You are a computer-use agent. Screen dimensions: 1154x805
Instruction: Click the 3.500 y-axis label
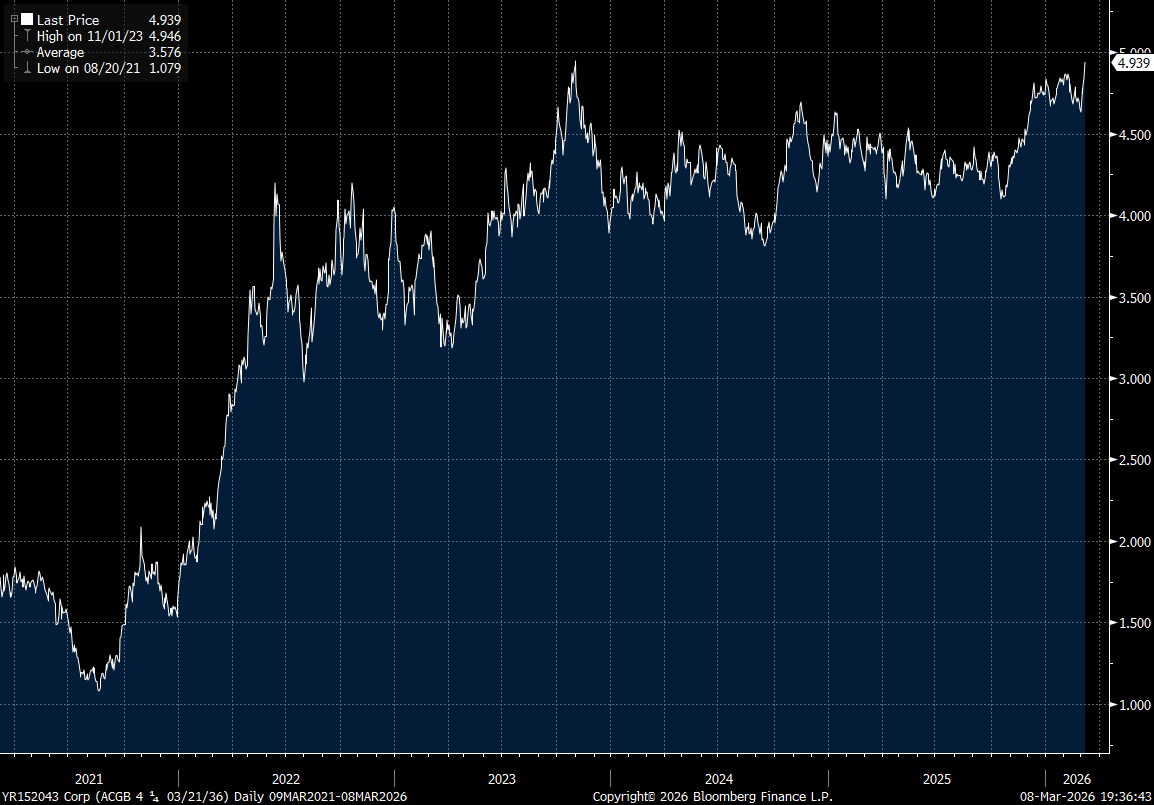click(x=1134, y=298)
